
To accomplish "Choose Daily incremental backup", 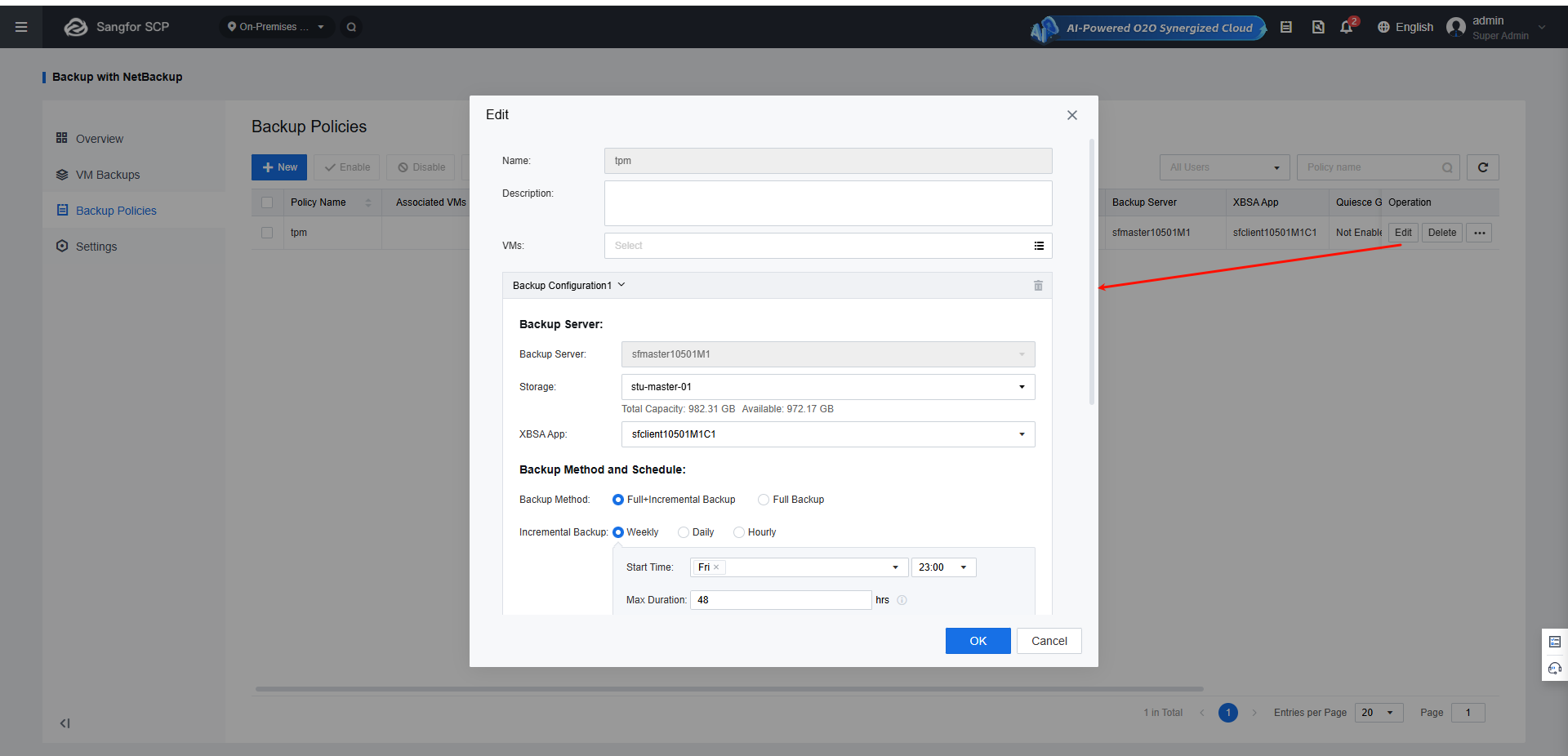I will click(684, 532).
